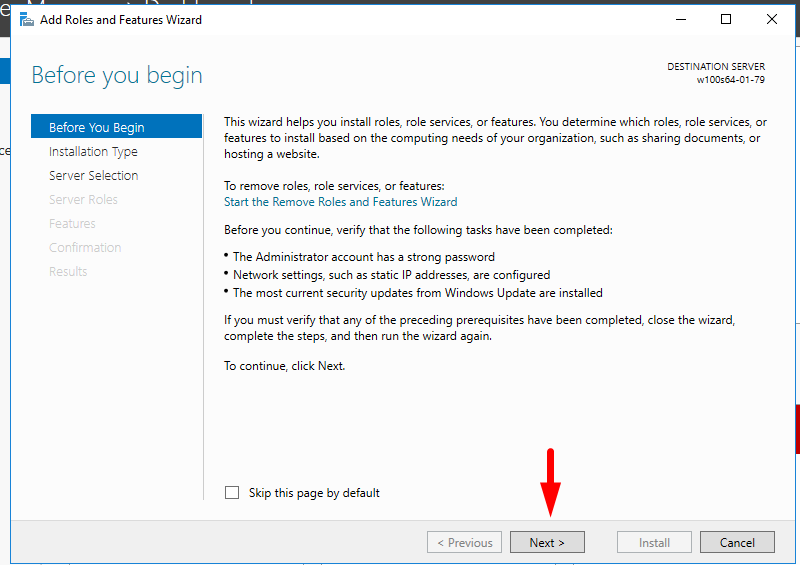Click the window title bar text

click(120, 20)
